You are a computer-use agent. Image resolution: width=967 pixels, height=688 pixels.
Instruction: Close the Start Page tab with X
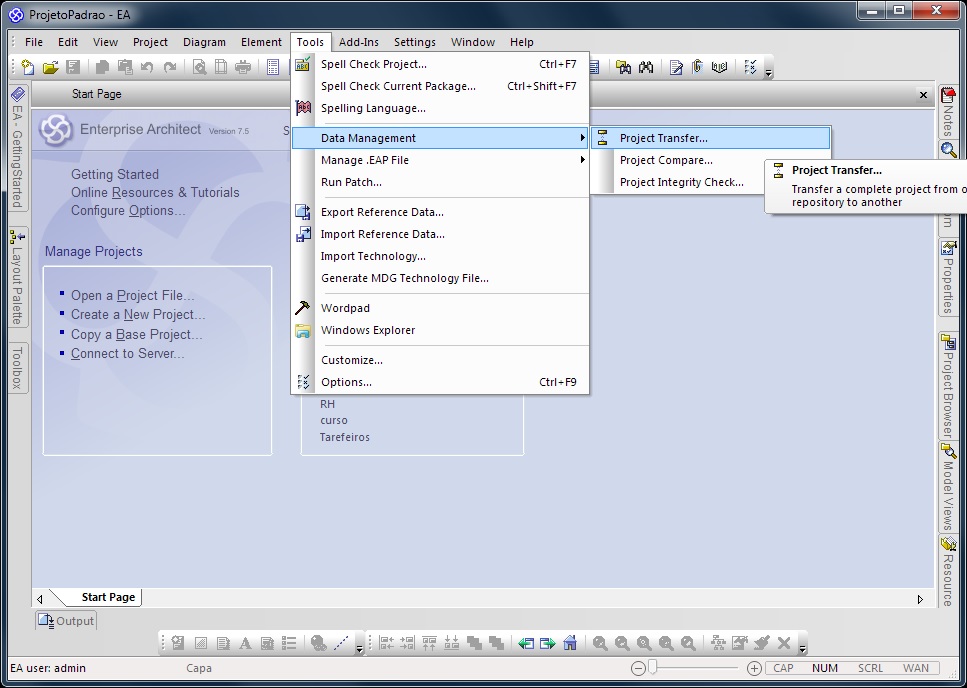pos(923,94)
